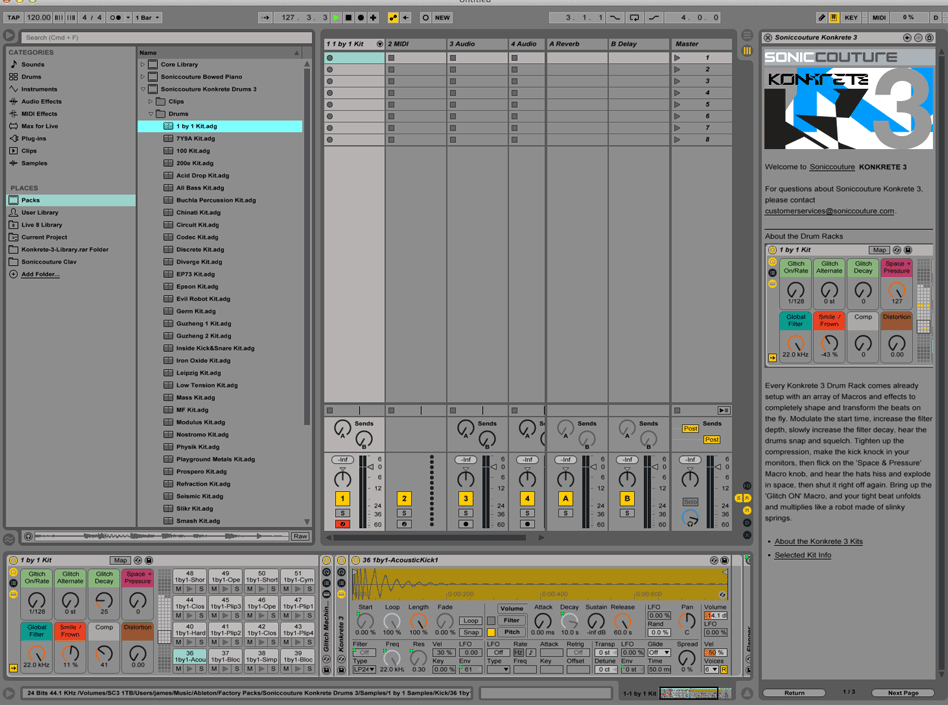Select Acid Drop Kit.adg file

203,175
